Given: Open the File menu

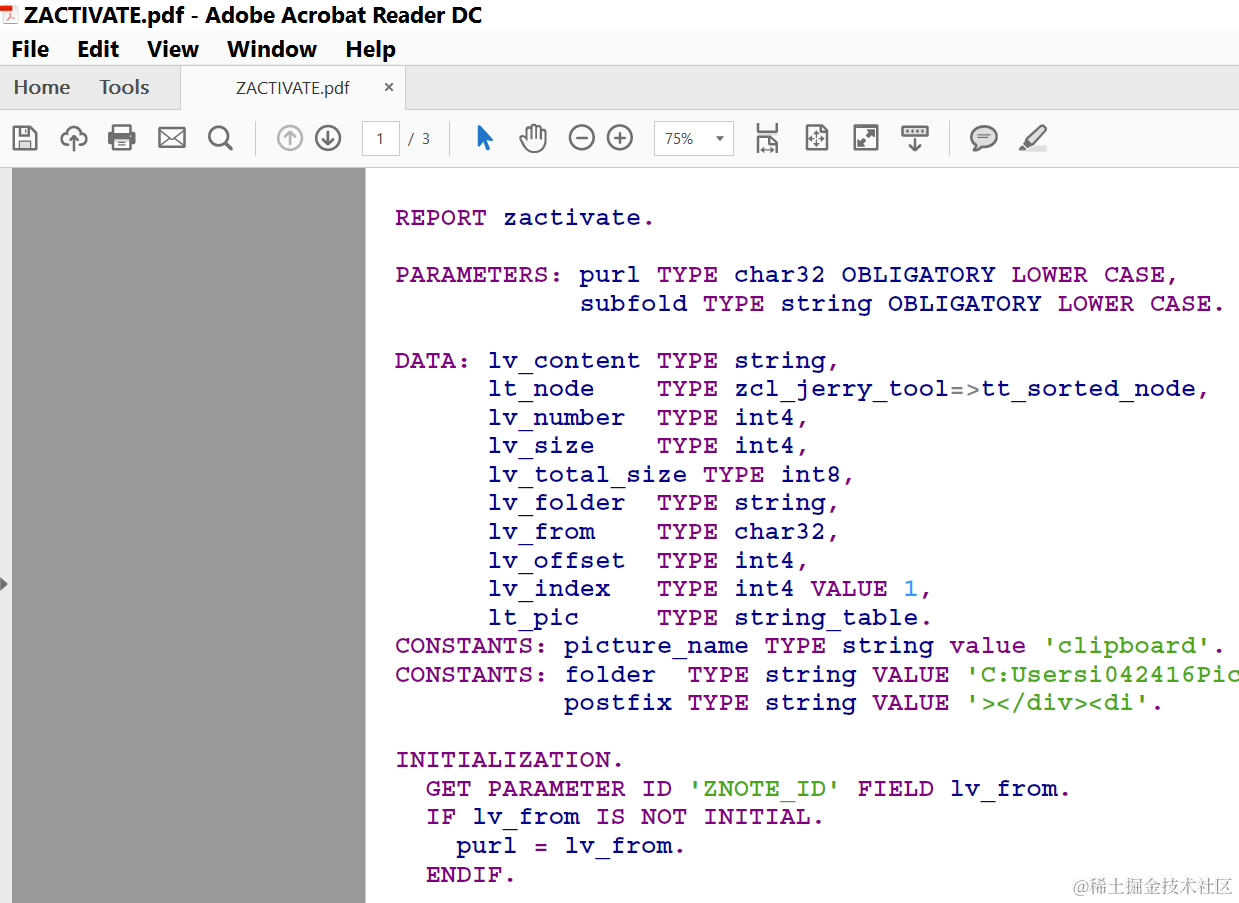Looking at the screenshot, I should tap(30, 49).
